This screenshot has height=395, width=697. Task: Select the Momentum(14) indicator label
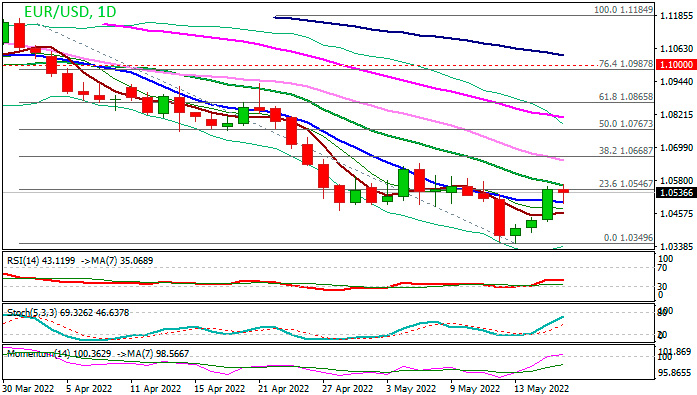pos(98,354)
